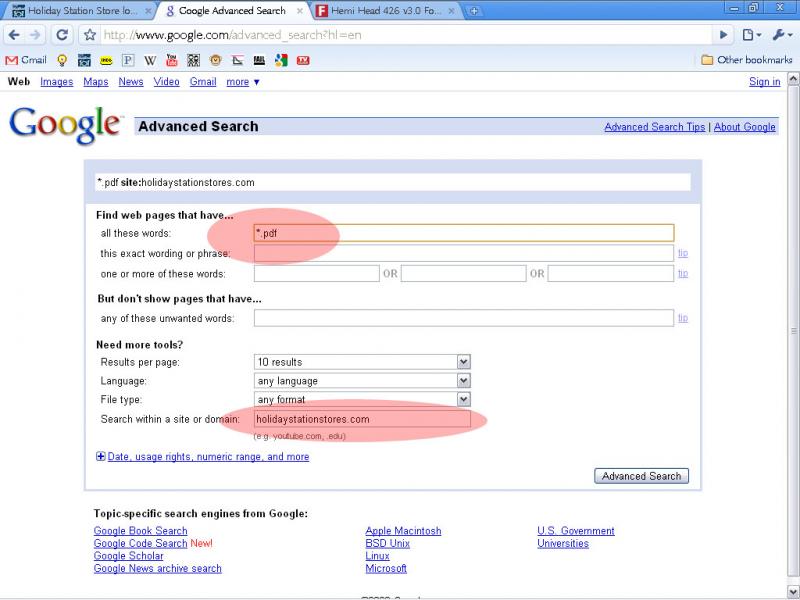Image resolution: width=800 pixels, height=600 pixels.
Task: Open the Maps link in the top navigation
Action: 96,82
